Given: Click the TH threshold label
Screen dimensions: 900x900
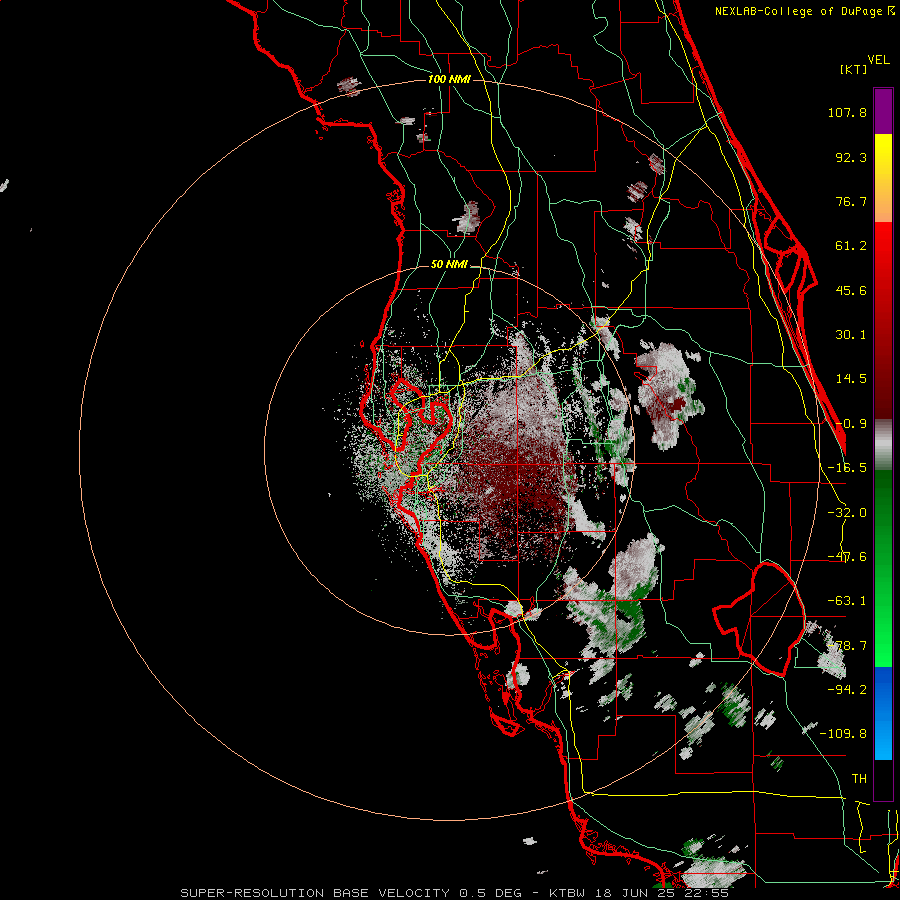Looking at the screenshot, I should click(859, 779).
